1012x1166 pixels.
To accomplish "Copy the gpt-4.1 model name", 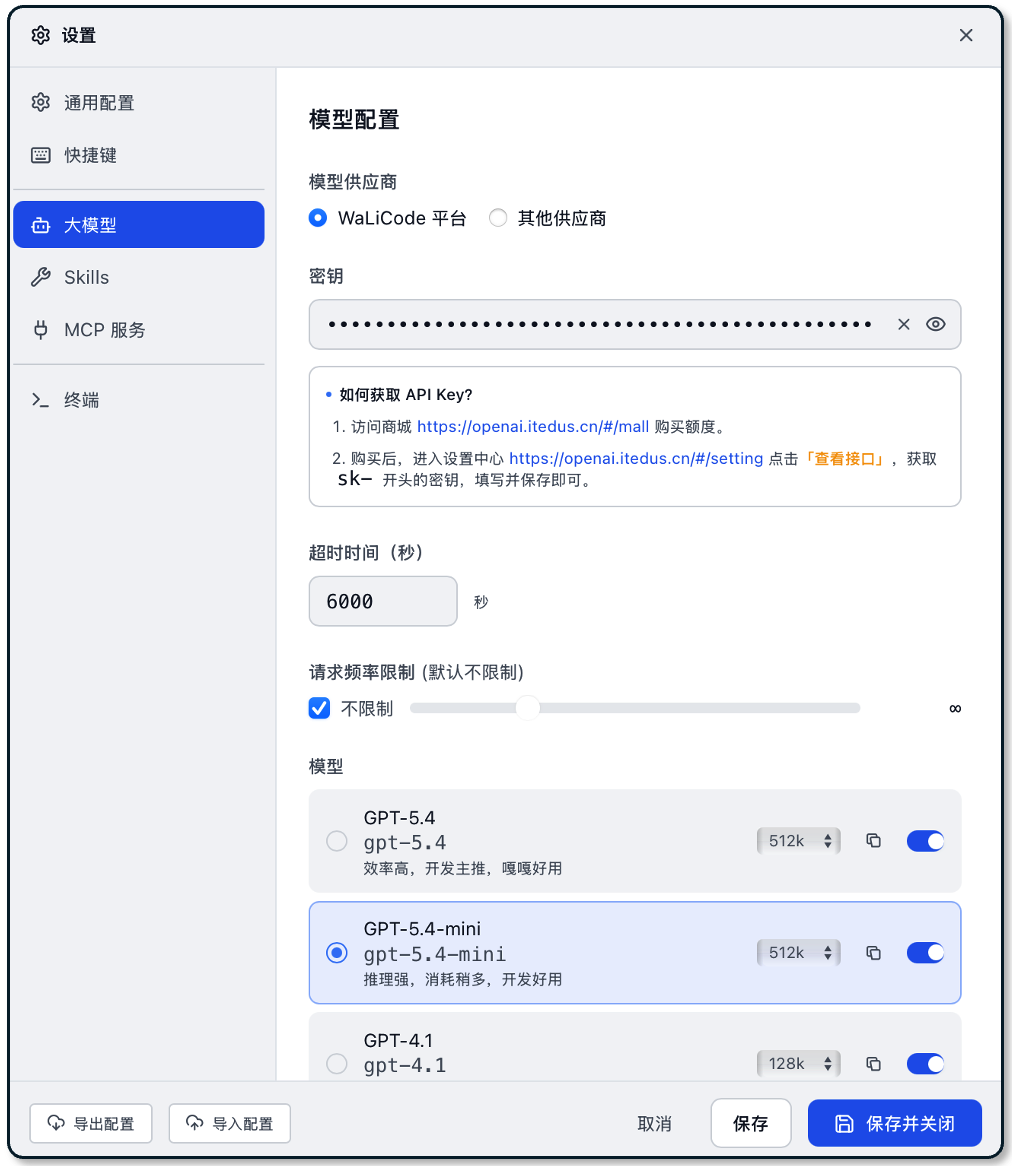I will click(874, 1064).
